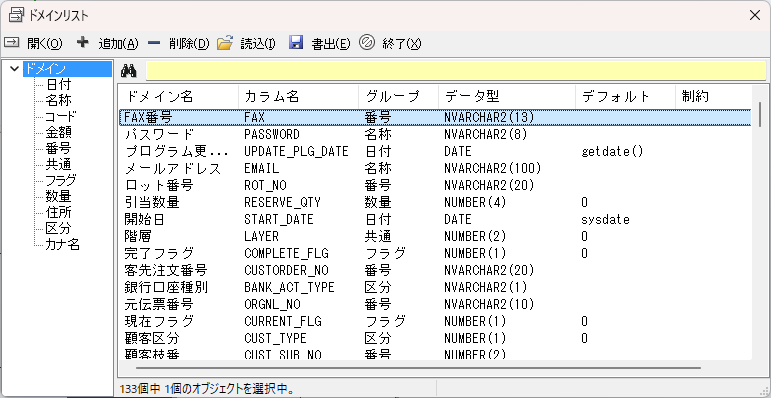Select the 現在フラグ row
771x398 pixels.
[x=435, y=321]
